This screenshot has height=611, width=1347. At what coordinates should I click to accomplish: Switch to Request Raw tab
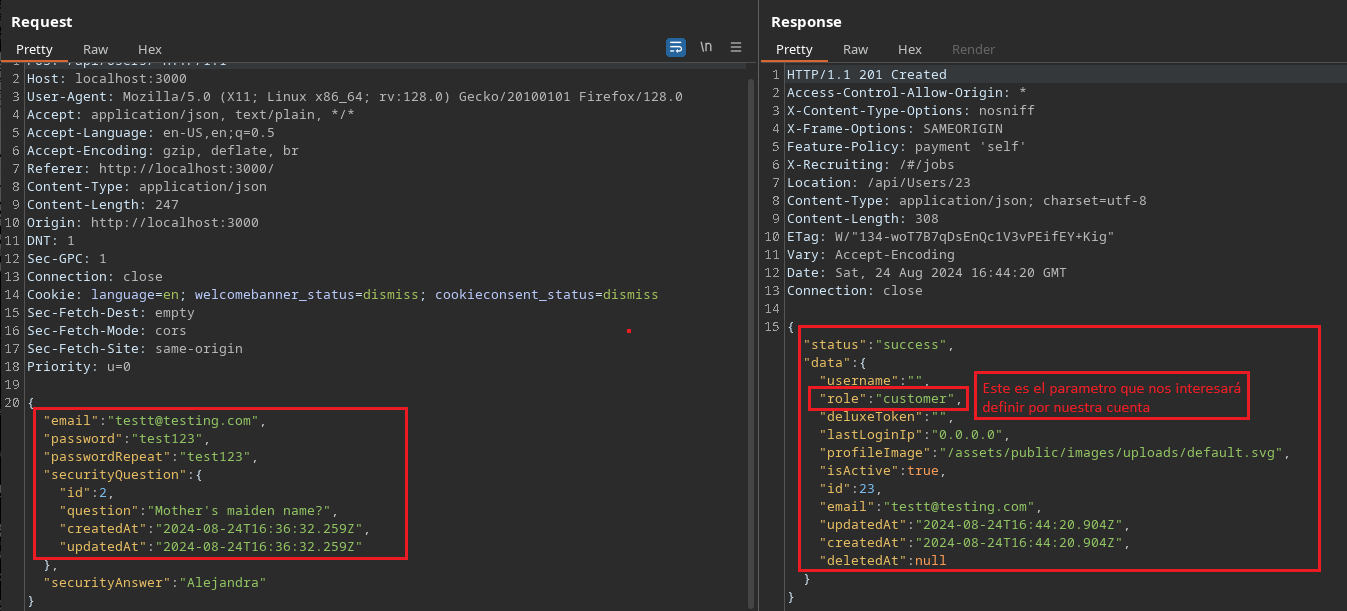click(x=96, y=49)
